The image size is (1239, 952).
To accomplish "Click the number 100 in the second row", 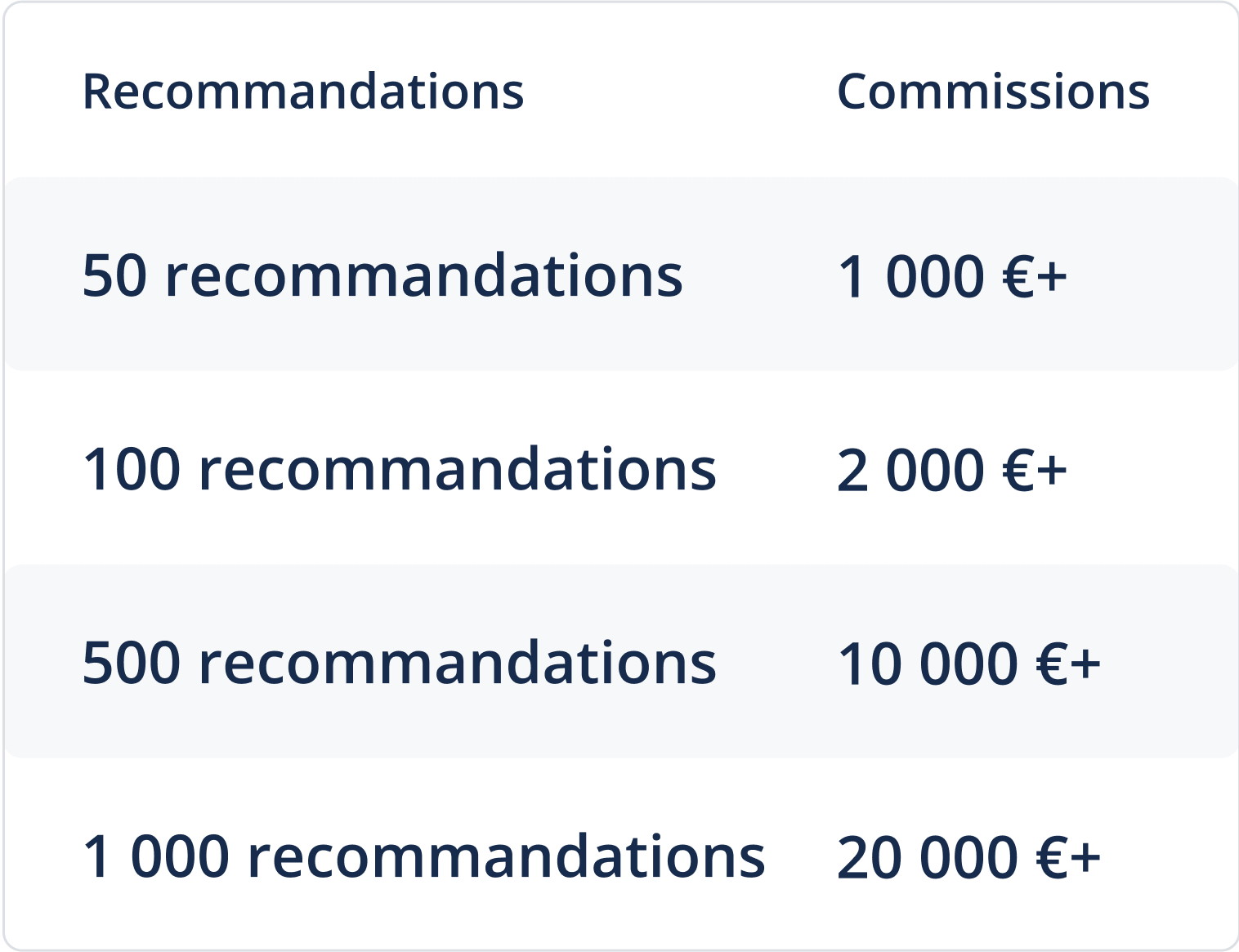I will (132, 471).
